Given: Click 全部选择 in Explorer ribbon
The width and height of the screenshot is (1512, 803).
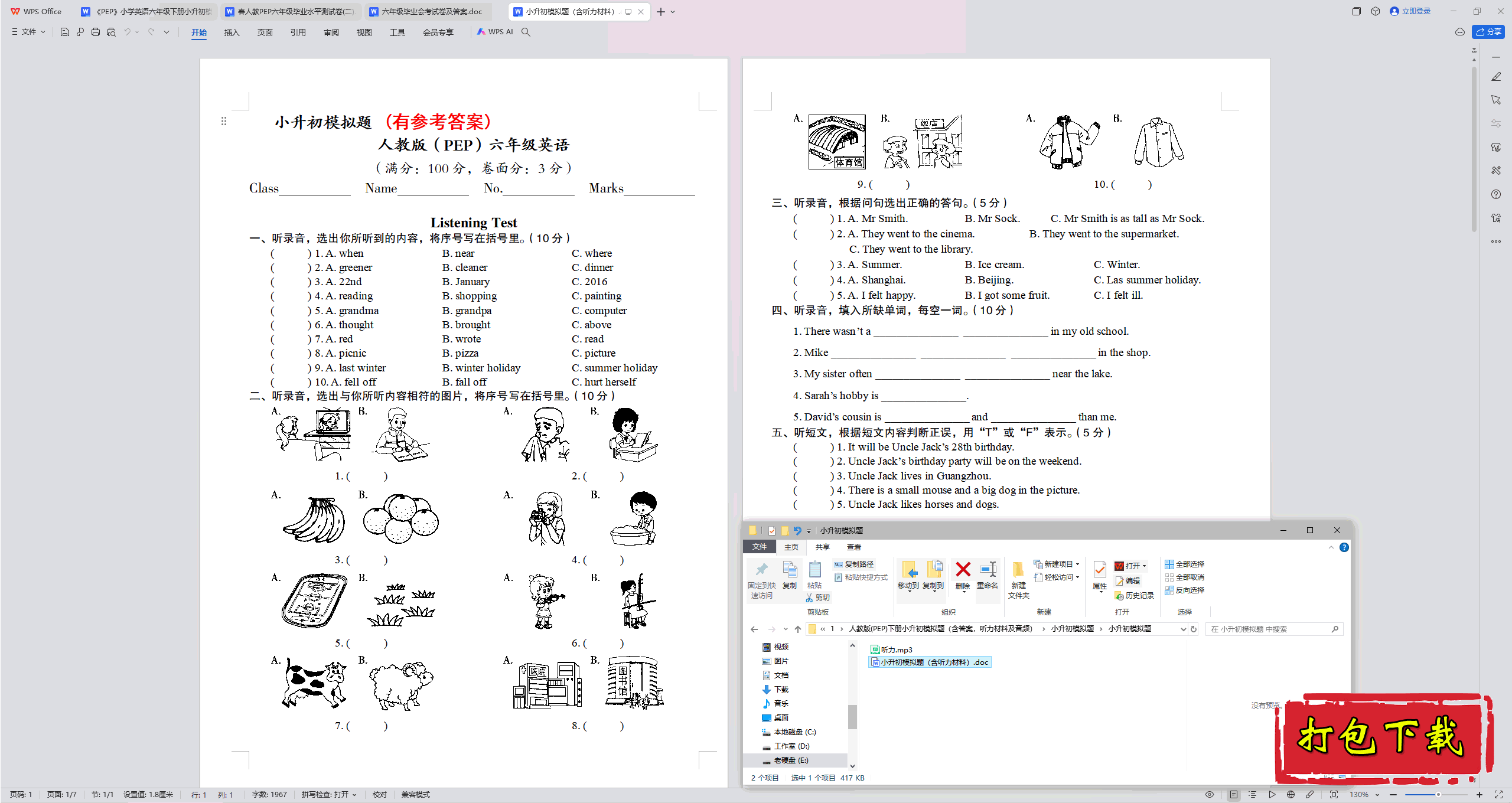Looking at the screenshot, I should point(1185,564).
